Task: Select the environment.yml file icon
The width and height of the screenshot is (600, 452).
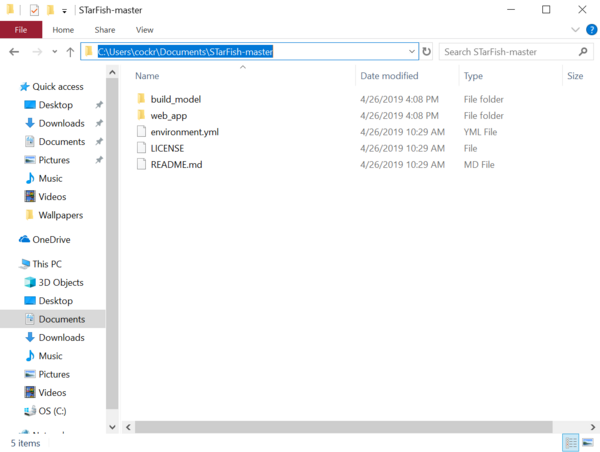Action: click(x=141, y=131)
